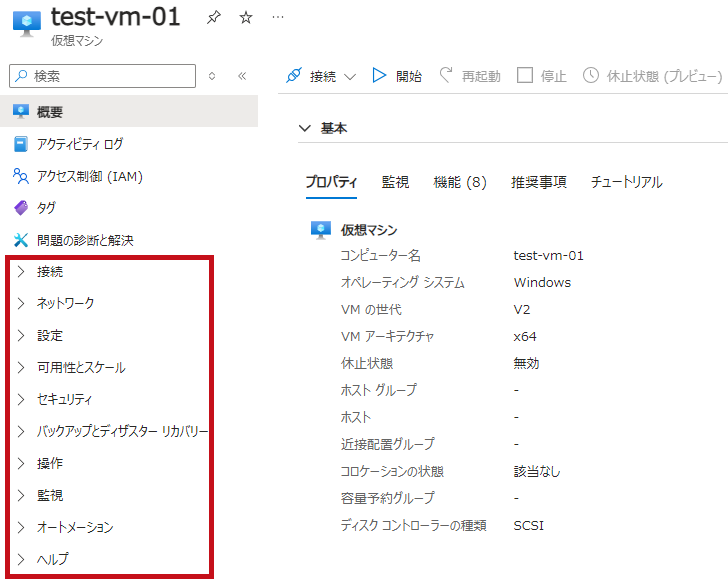Click computer name value test-vm-01

pyautogui.click(x=548, y=256)
